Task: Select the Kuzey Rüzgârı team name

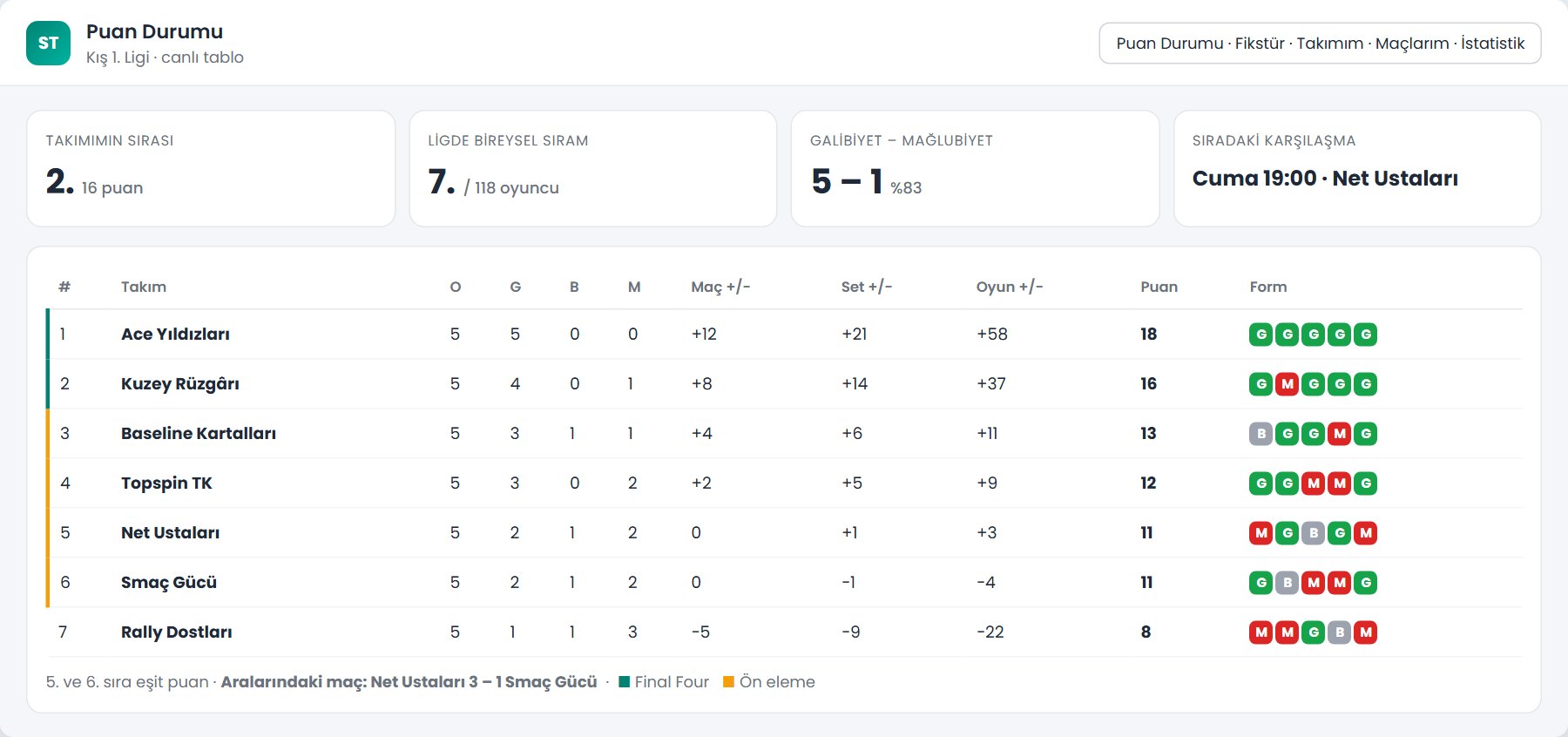Action: 179,383
